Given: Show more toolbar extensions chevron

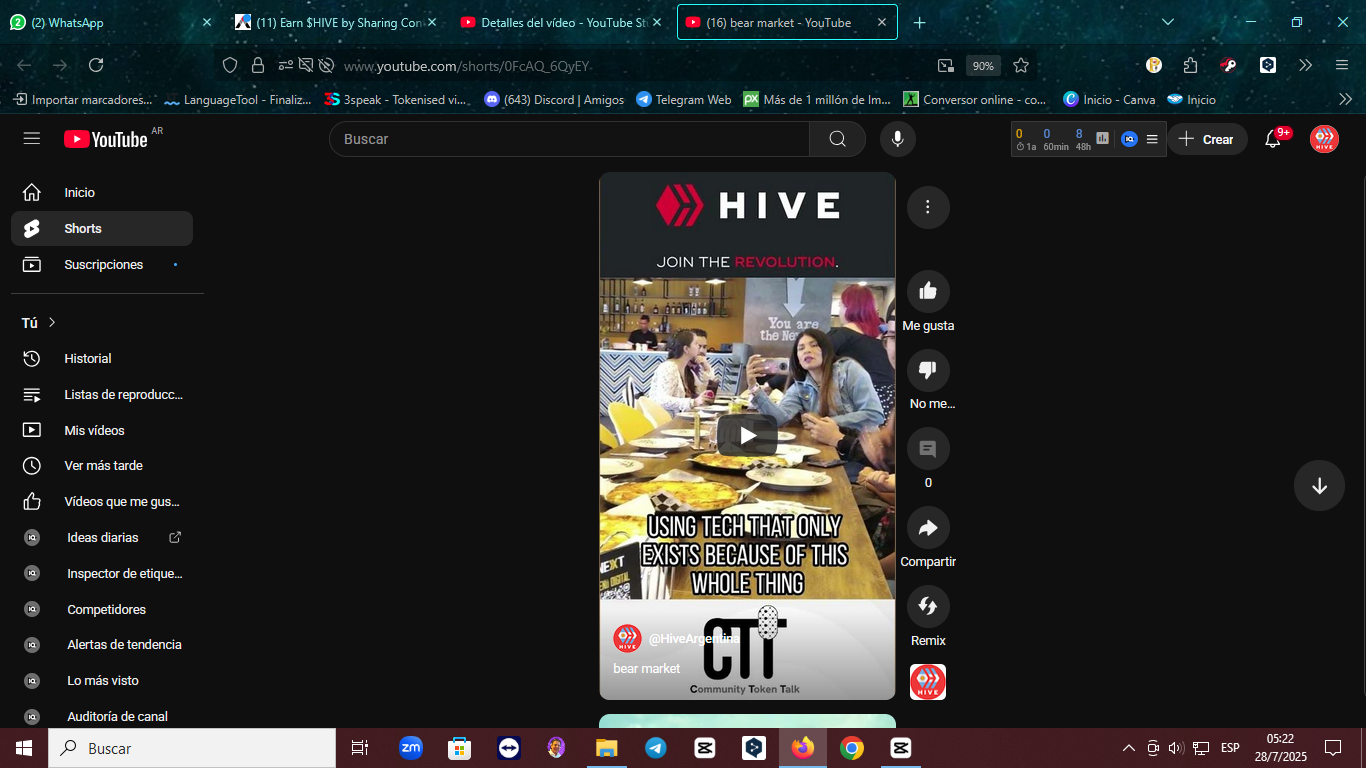Looking at the screenshot, I should (1305, 65).
